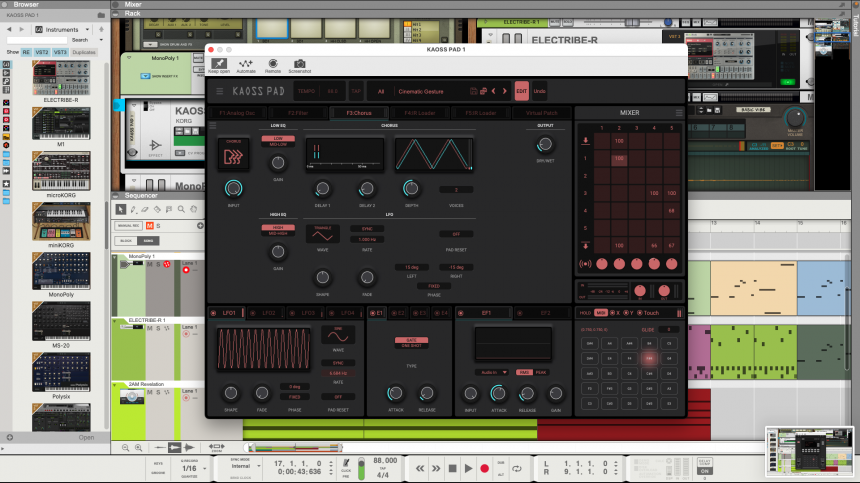Viewport: 860px width, 483px height.
Task: Open the Automate tool in KAOSS PAD window
Action: pyautogui.click(x=246, y=64)
